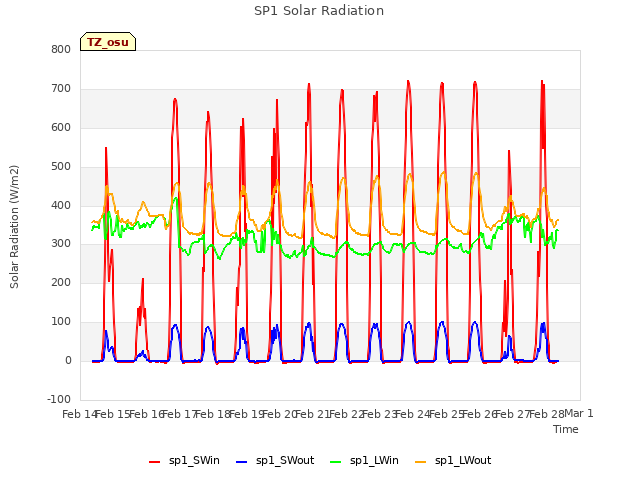Click the orange sp1_LWout legend color marker
Screen dimensions: 640x480
click(420, 462)
